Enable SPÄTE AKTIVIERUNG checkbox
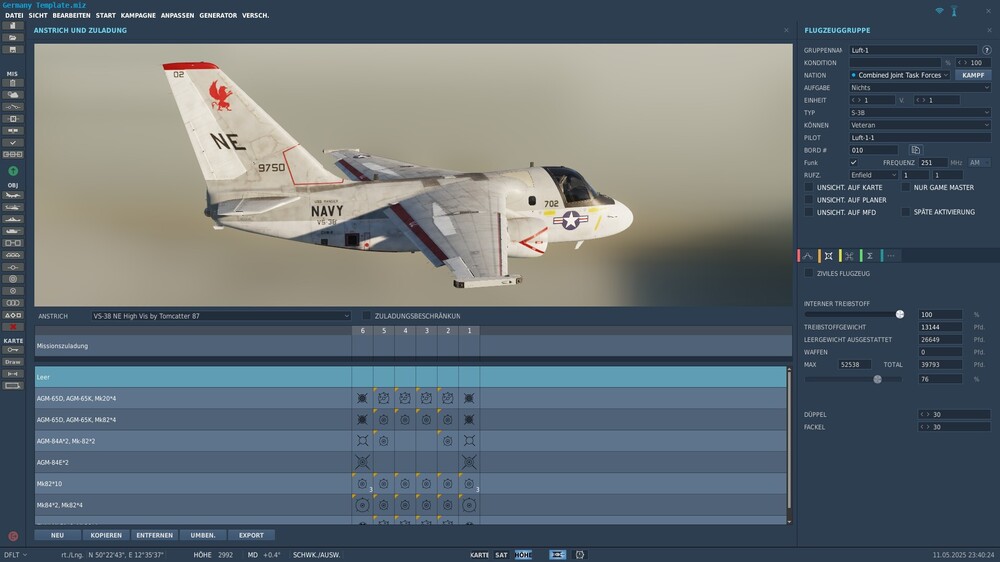The width and height of the screenshot is (1000, 562). click(906, 212)
